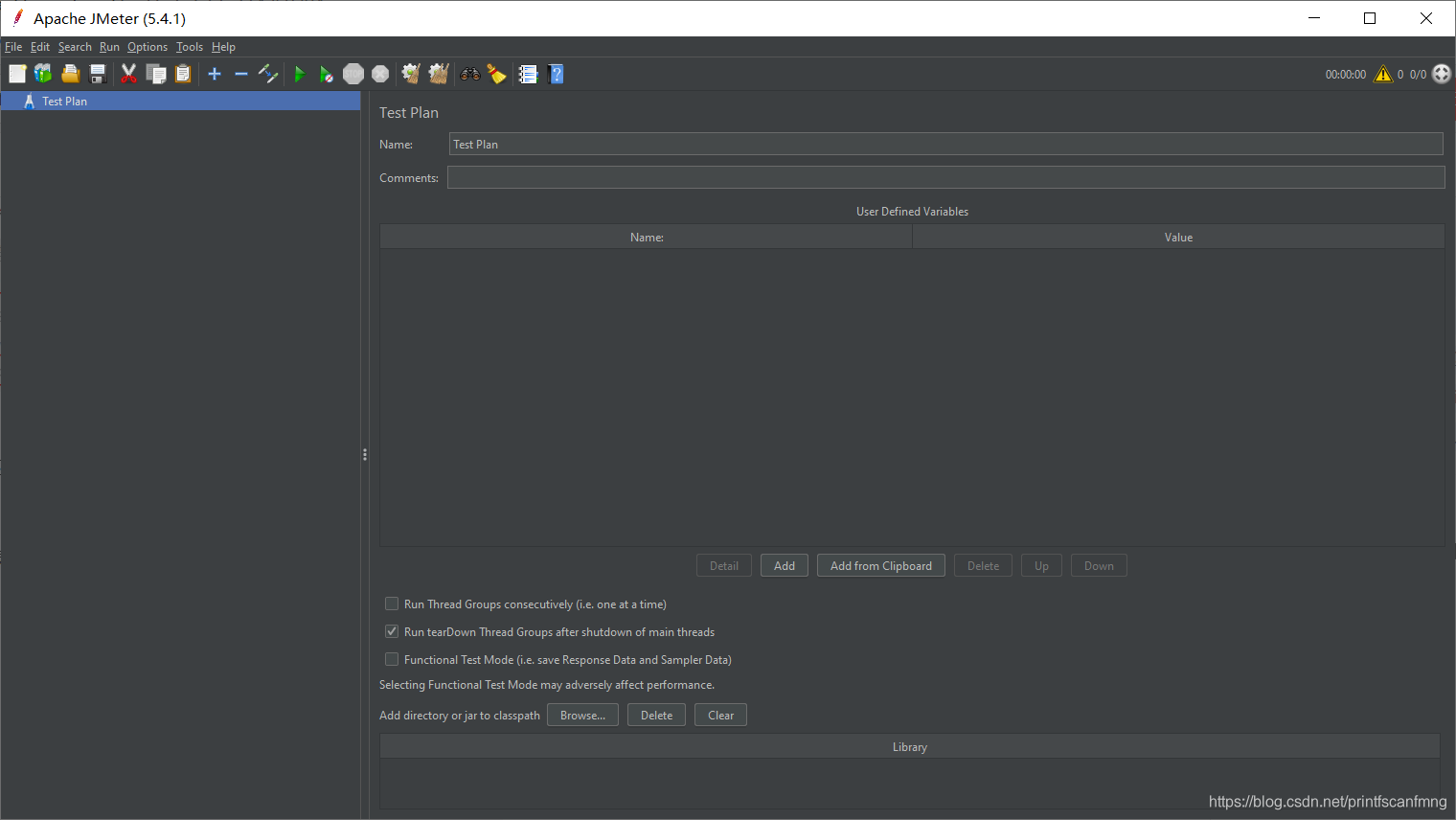
Task: Start no pauses with play-clock icon
Action: click(x=326, y=74)
